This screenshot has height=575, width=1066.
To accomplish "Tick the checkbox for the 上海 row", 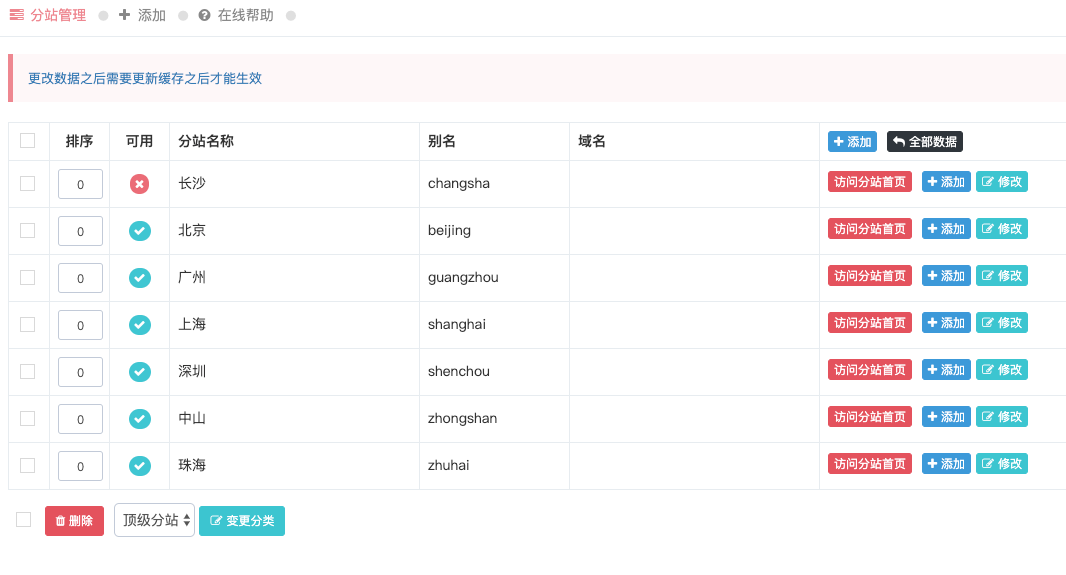I will (27, 324).
